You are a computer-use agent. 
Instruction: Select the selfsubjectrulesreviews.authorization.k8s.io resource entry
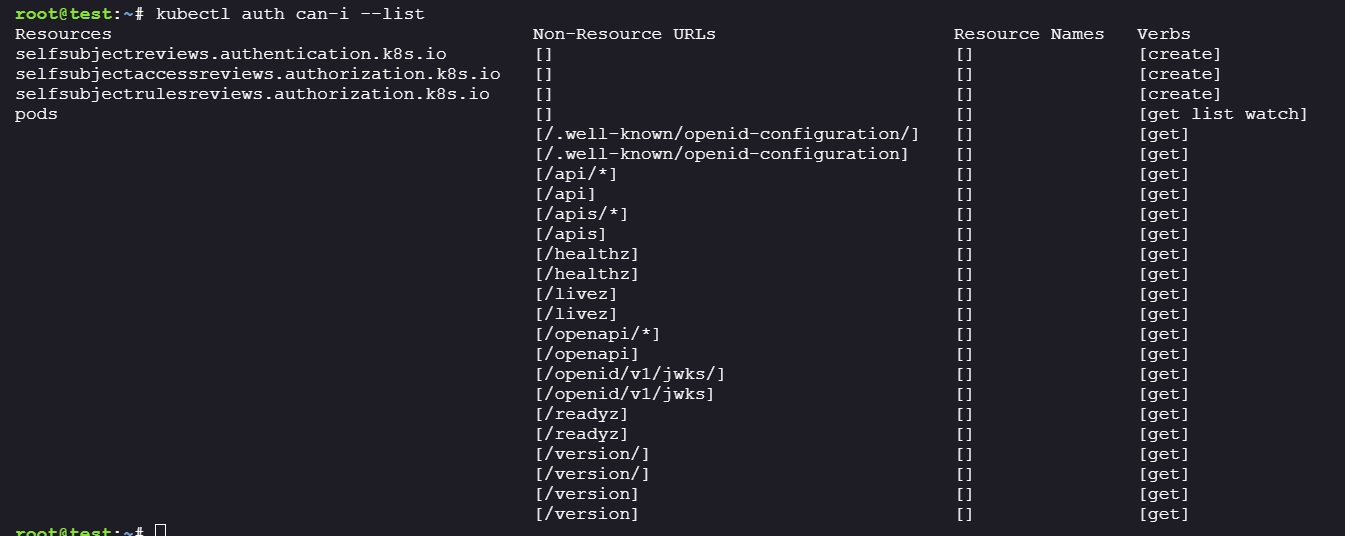point(252,94)
